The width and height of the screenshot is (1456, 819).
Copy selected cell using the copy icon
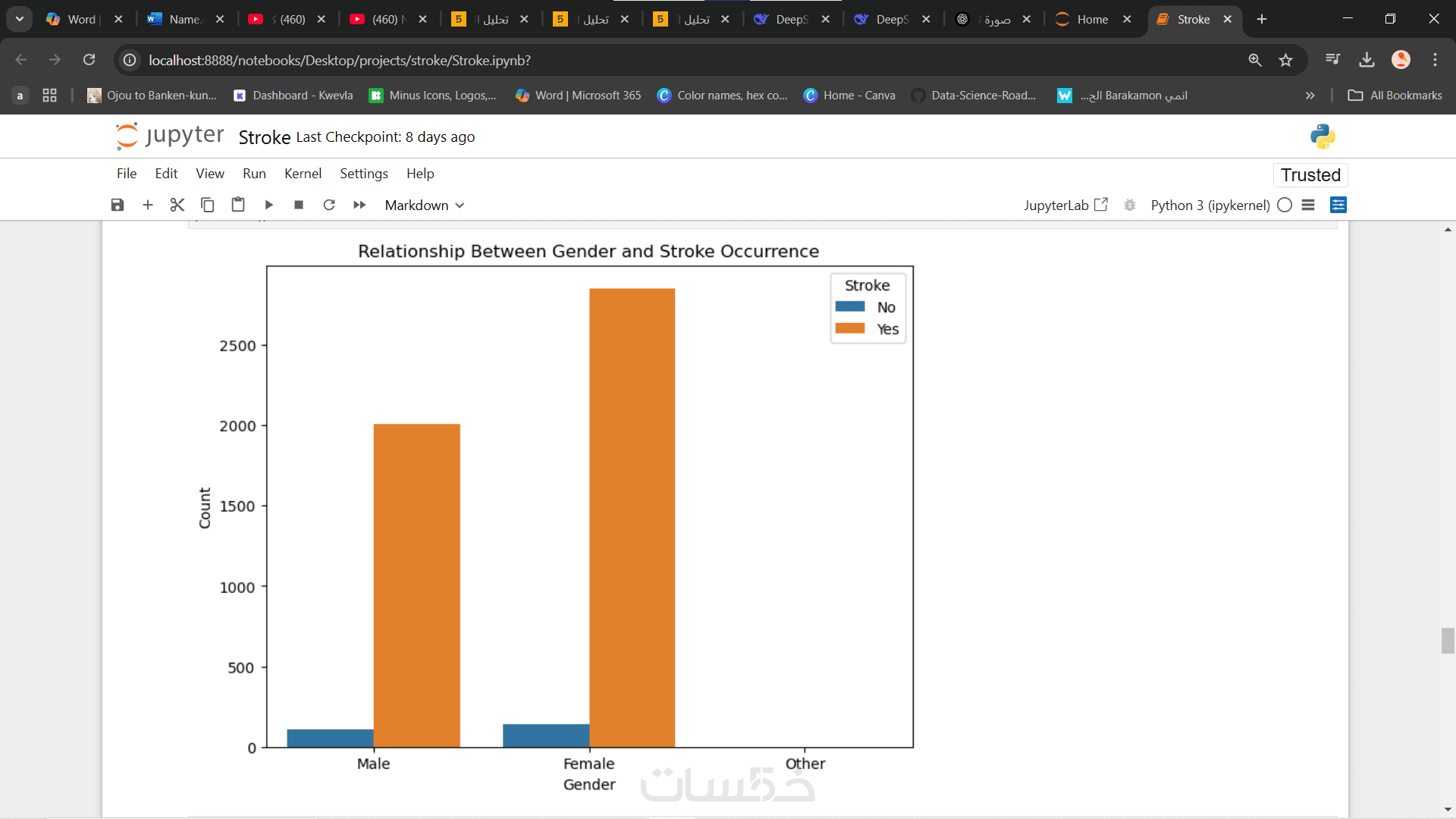coord(208,205)
